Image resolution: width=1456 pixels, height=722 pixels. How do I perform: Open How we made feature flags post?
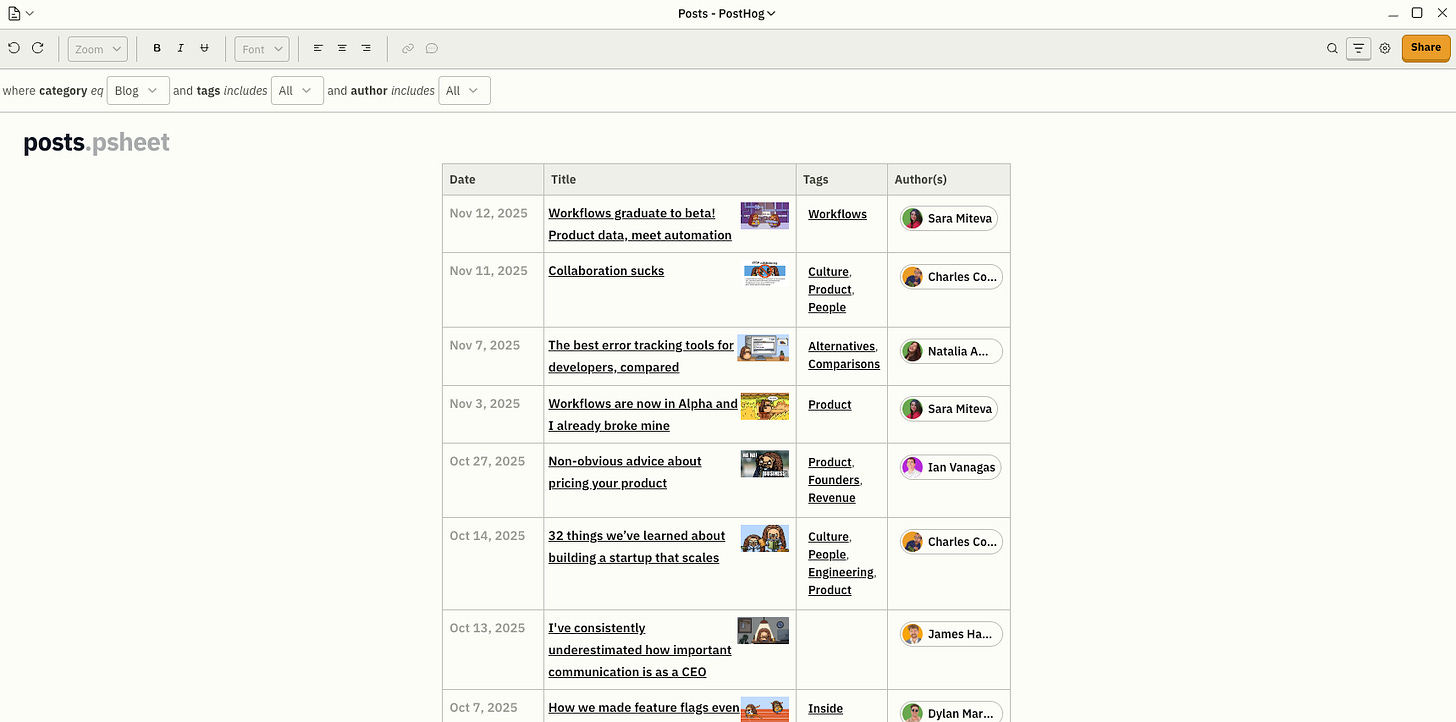click(x=644, y=708)
